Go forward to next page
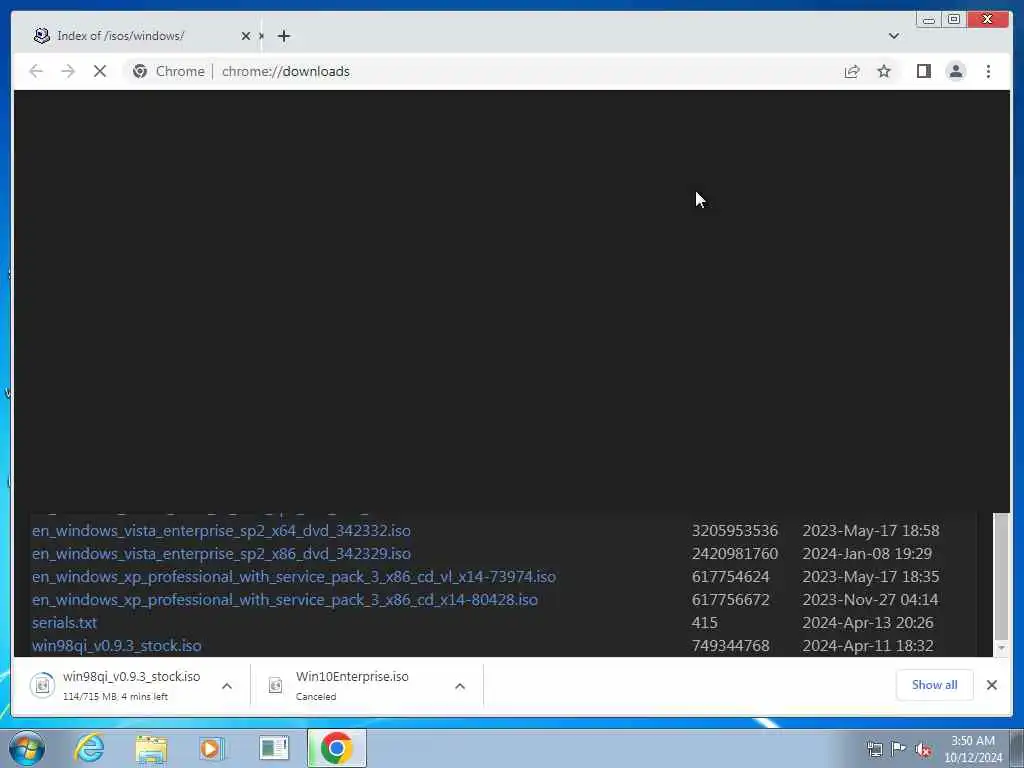This screenshot has height=768, width=1024. [x=68, y=71]
